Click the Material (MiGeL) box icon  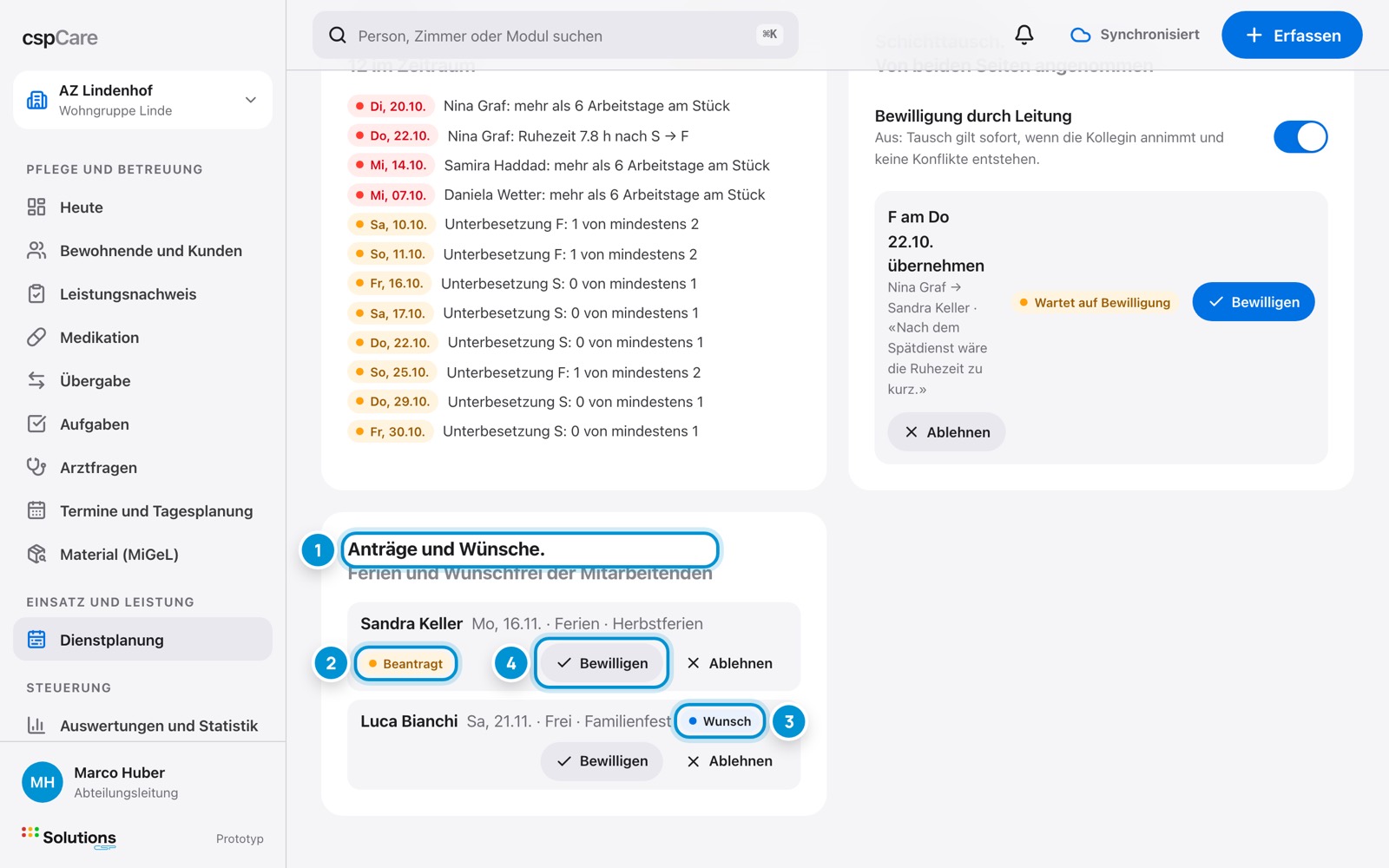[36, 554]
